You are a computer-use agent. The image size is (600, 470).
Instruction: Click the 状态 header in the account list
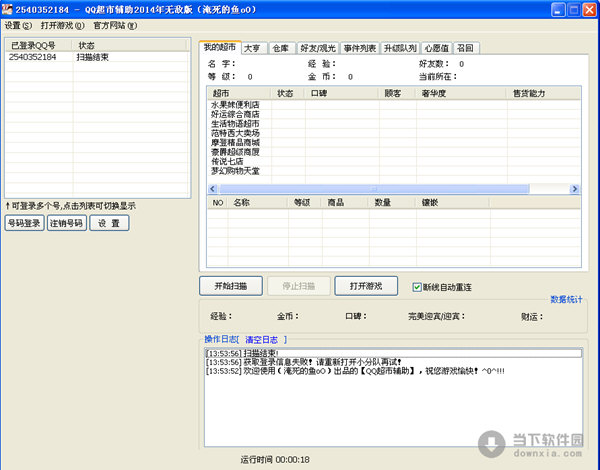[130, 46]
